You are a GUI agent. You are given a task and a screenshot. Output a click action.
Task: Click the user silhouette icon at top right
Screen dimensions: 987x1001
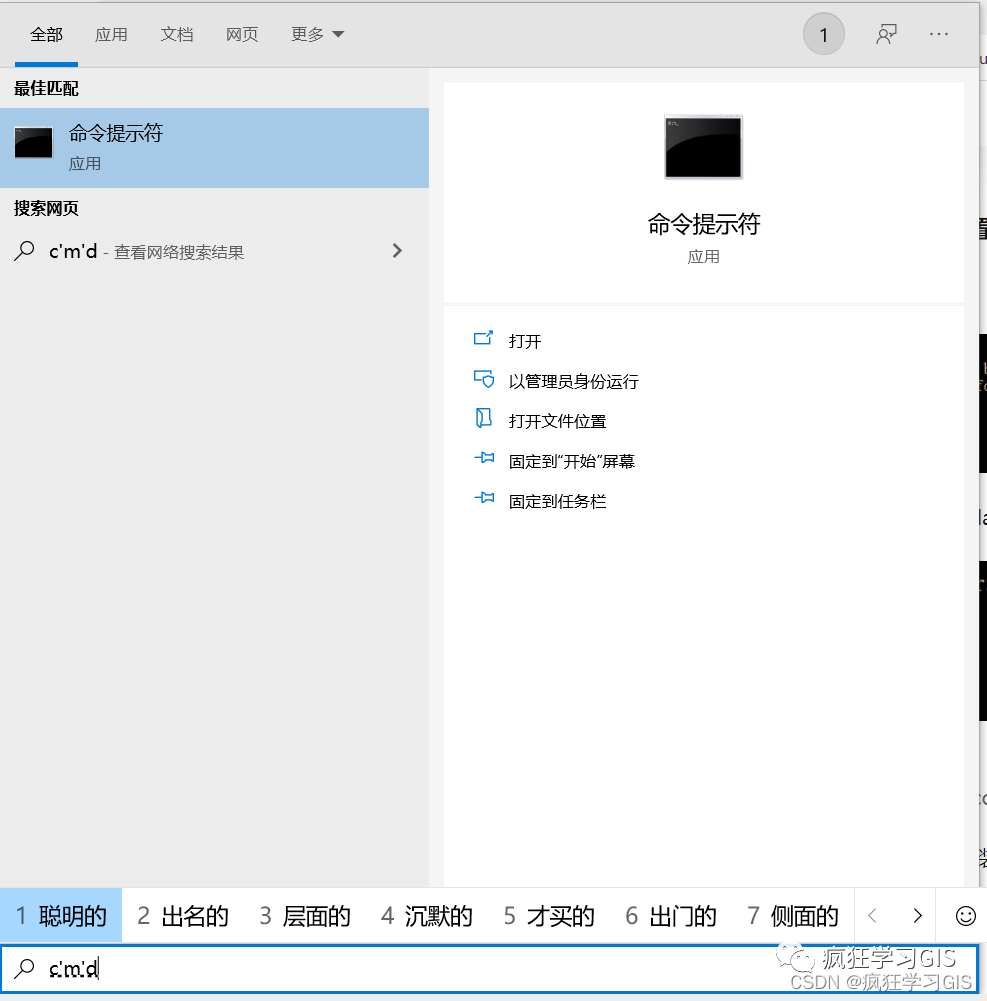886,34
